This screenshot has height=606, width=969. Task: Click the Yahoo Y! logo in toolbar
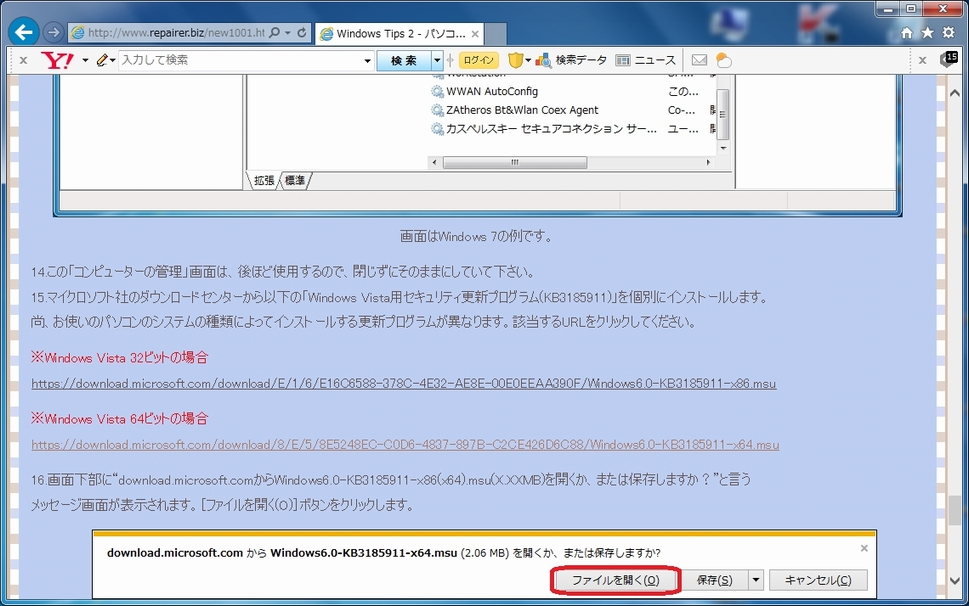[x=57, y=60]
